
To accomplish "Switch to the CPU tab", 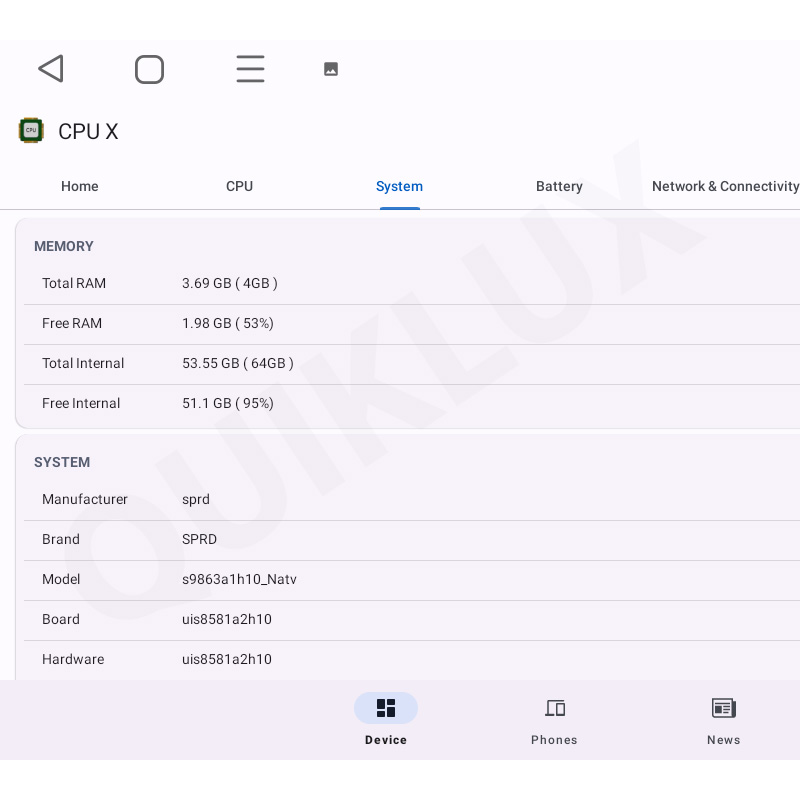I will [x=239, y=187].
